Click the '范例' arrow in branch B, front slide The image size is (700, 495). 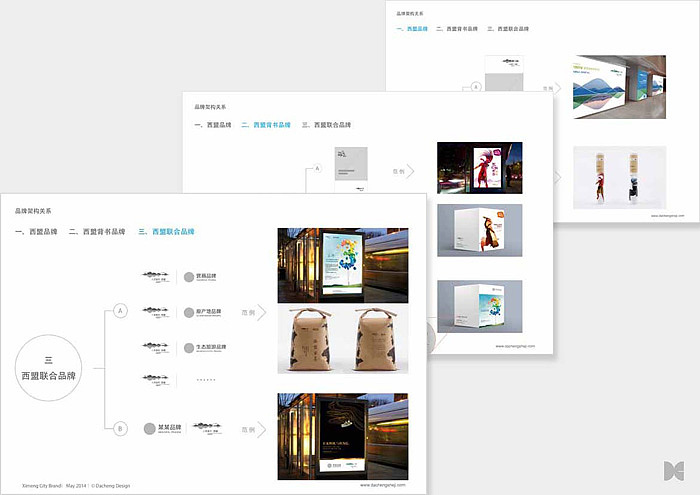(254, 430)
